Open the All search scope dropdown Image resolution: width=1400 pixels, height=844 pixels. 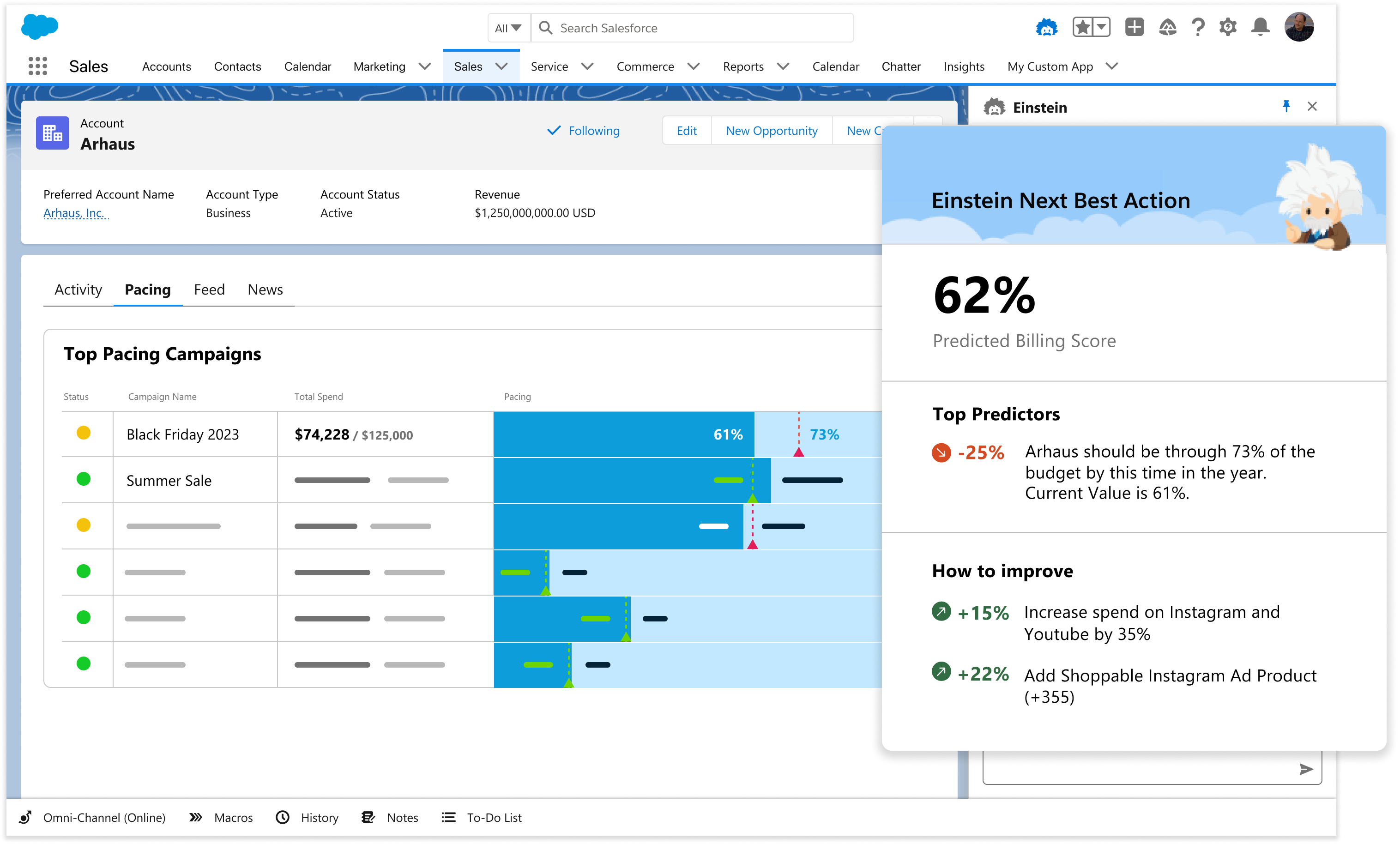click(x=508, y=28)
